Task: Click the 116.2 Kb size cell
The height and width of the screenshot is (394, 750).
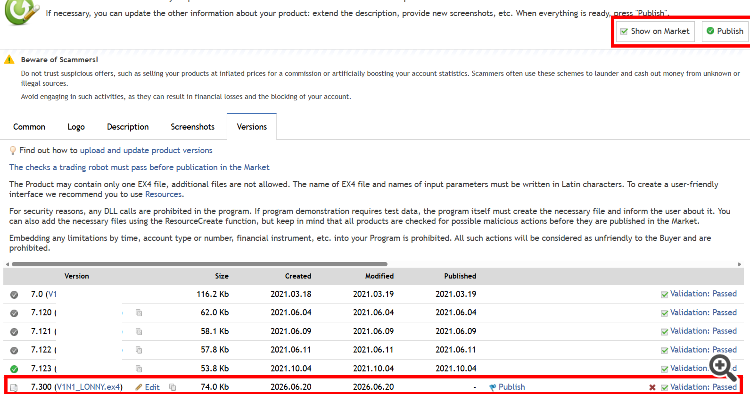Action: click(x=212, y=294)
